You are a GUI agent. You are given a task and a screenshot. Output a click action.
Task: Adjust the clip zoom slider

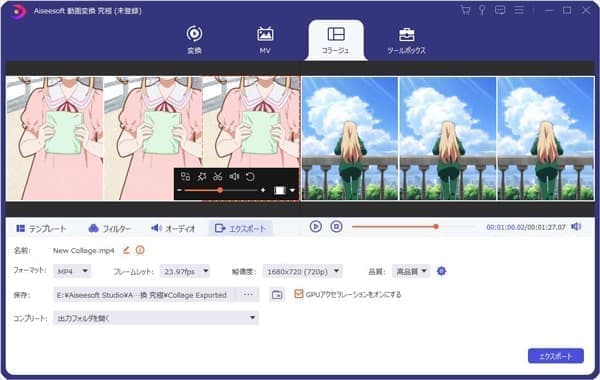221,190
